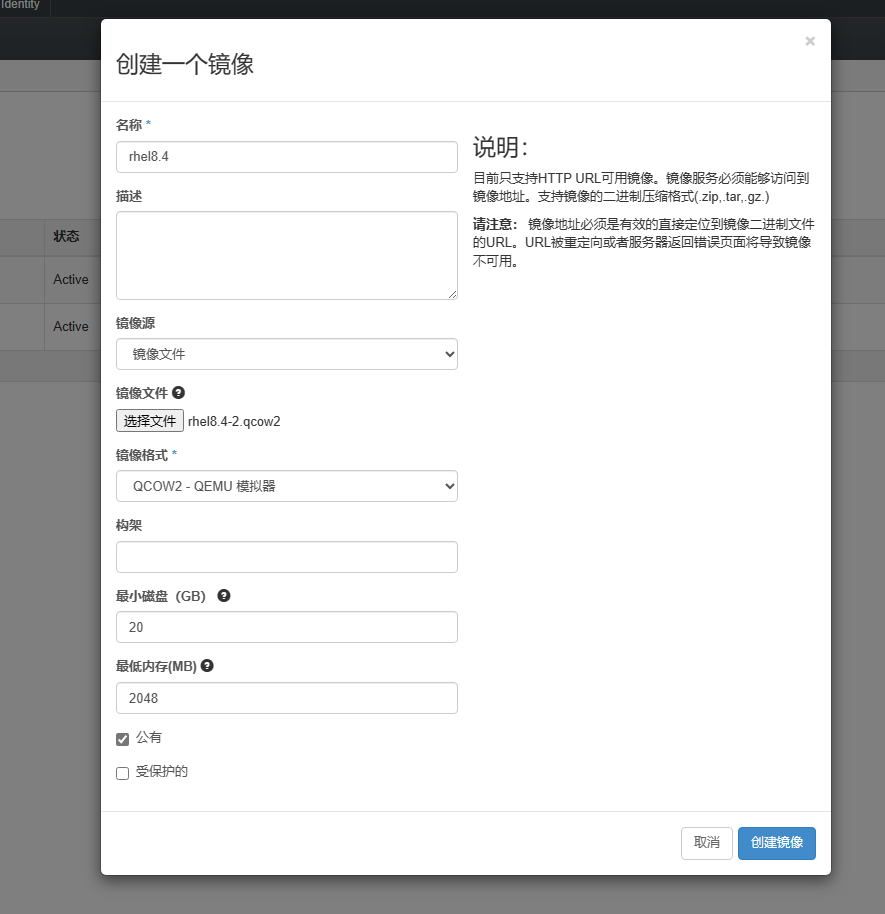
Task: Click the 选择文件 file chooser button
Action: (150, 421)
